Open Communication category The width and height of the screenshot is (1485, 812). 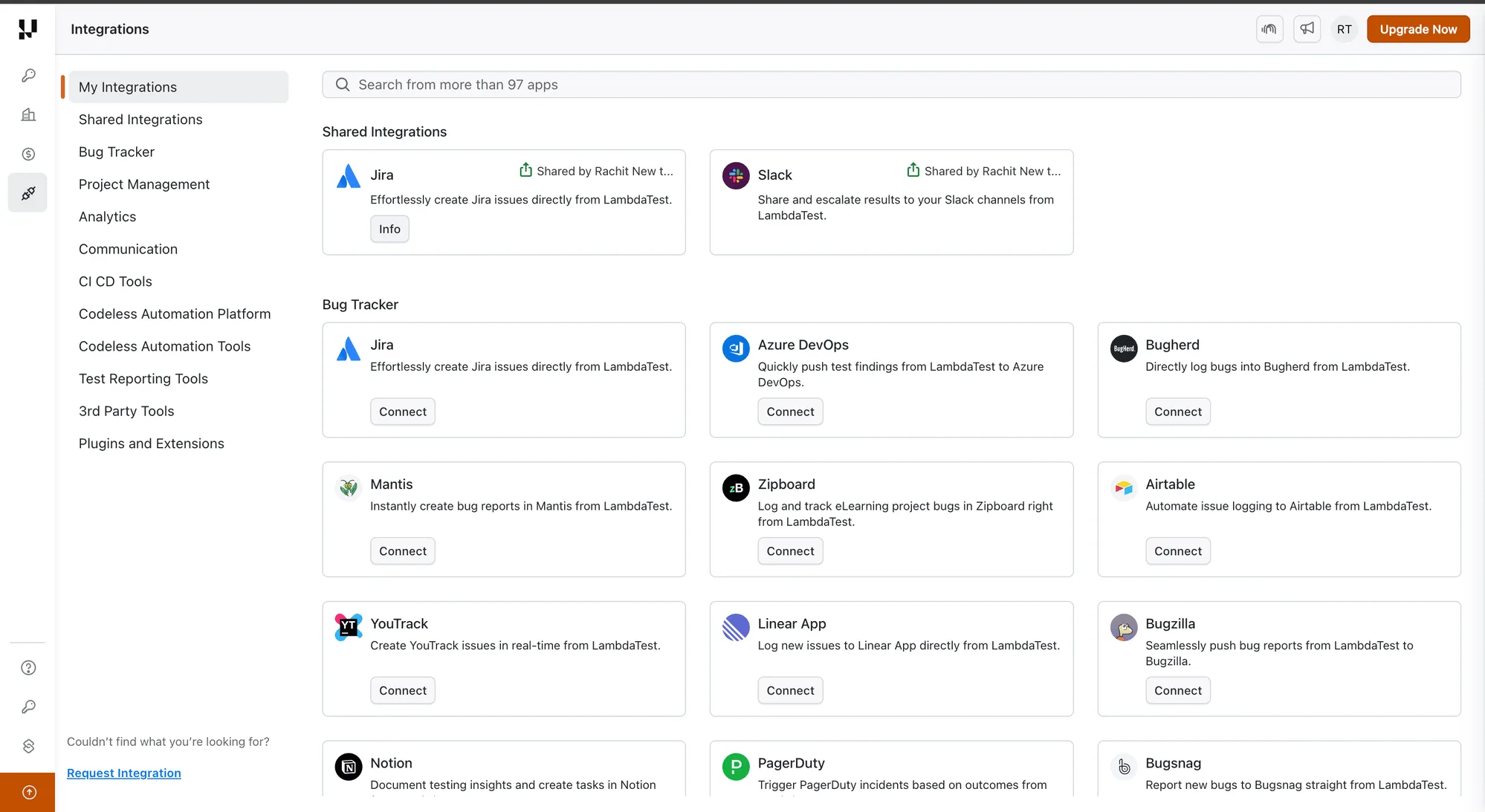coord(128,249)
